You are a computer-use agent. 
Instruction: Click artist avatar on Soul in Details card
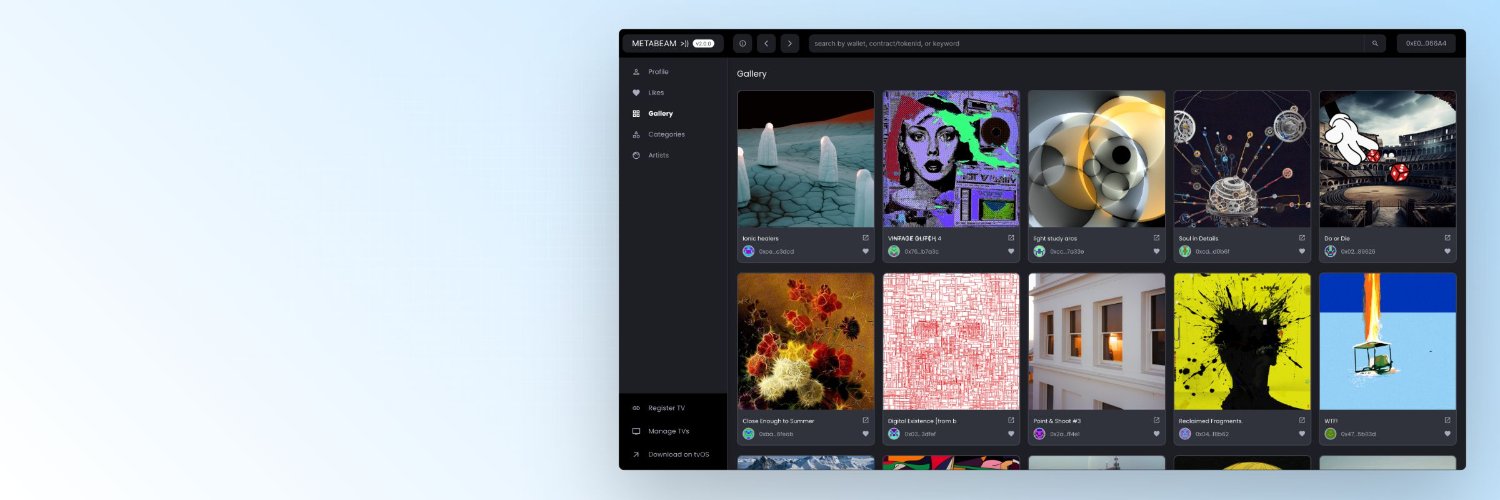(x=1185, y=251)
